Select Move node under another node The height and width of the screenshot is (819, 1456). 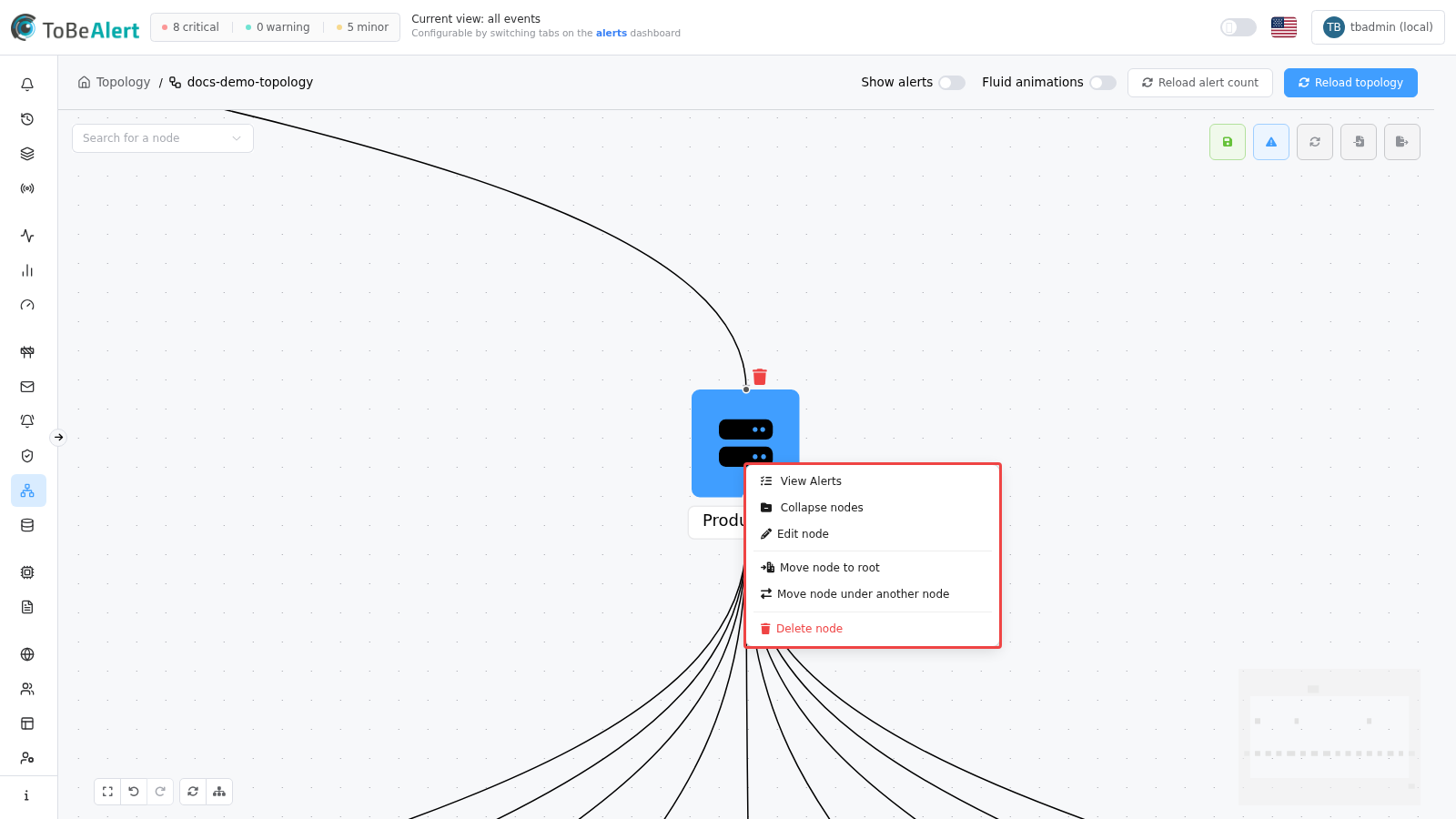pos(873,594)
